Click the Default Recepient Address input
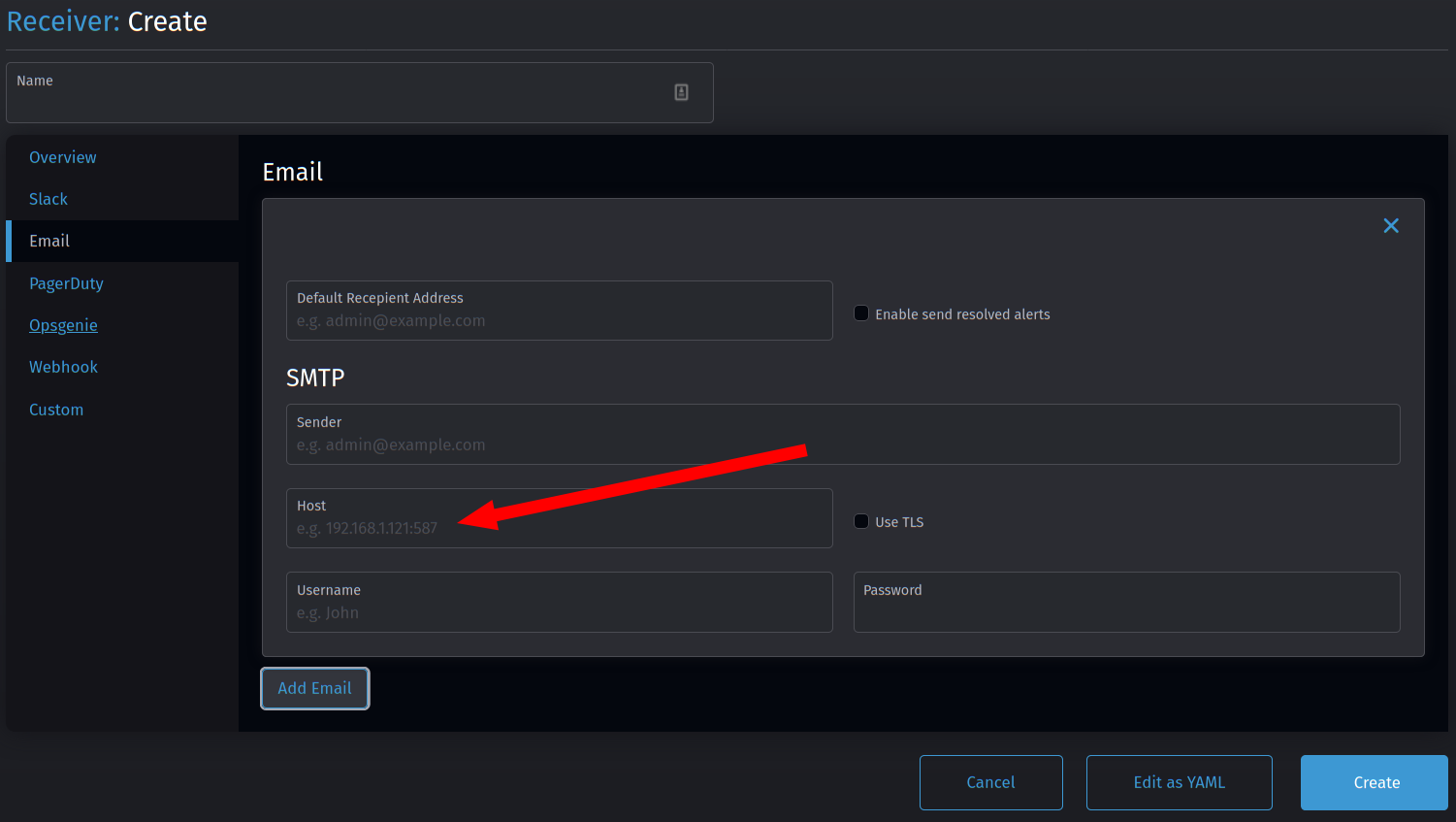The height and width of the screenshot is (822, 1456). [x=559, y=311]
